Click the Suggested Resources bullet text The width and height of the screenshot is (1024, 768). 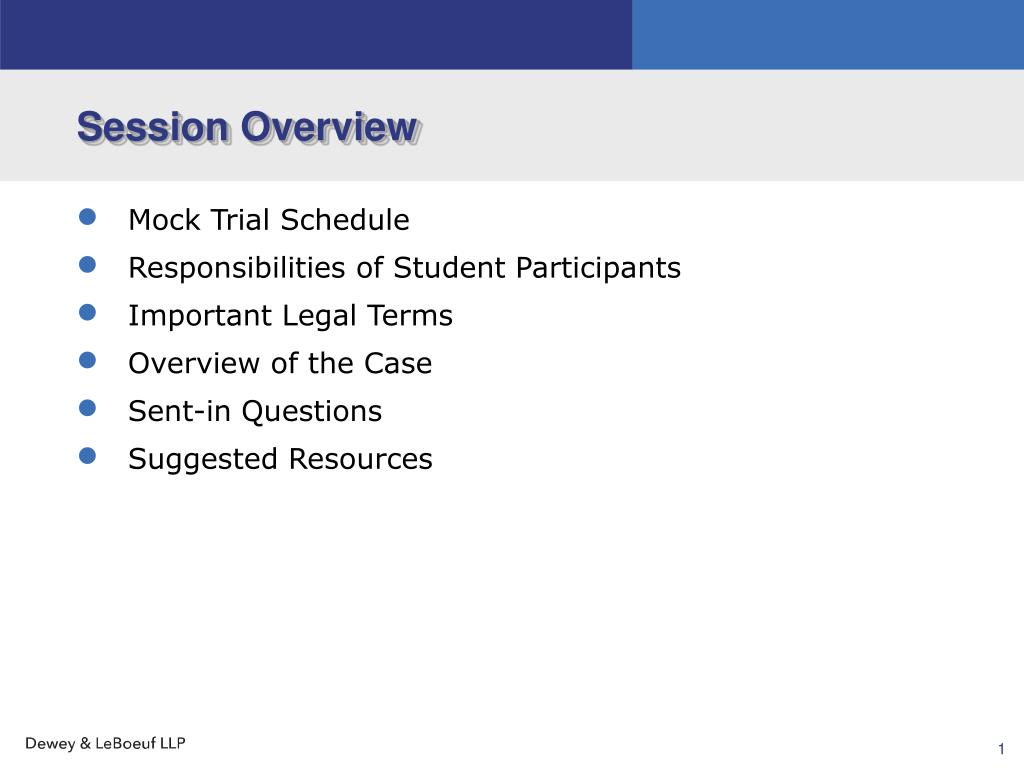(x=280, y=460)
